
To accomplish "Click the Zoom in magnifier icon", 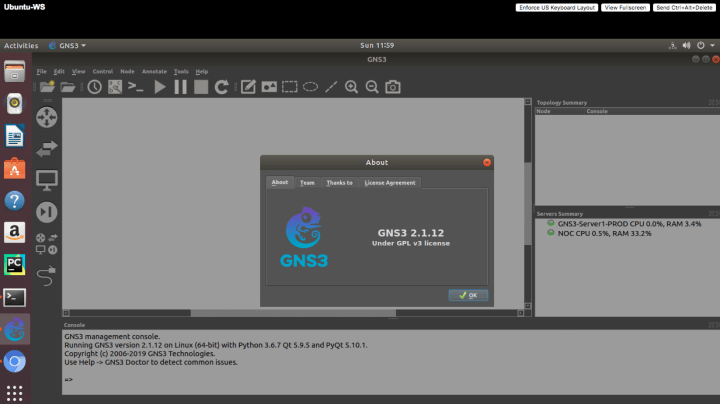I will click(351, 87).
